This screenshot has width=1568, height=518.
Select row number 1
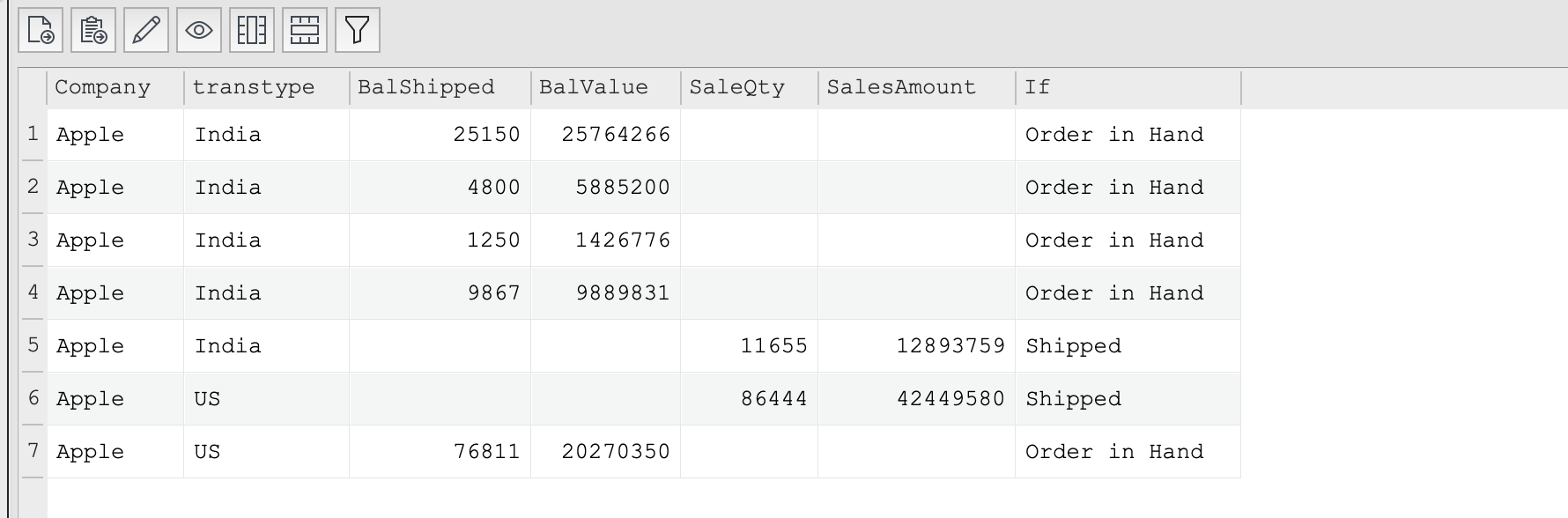point(33,134)
